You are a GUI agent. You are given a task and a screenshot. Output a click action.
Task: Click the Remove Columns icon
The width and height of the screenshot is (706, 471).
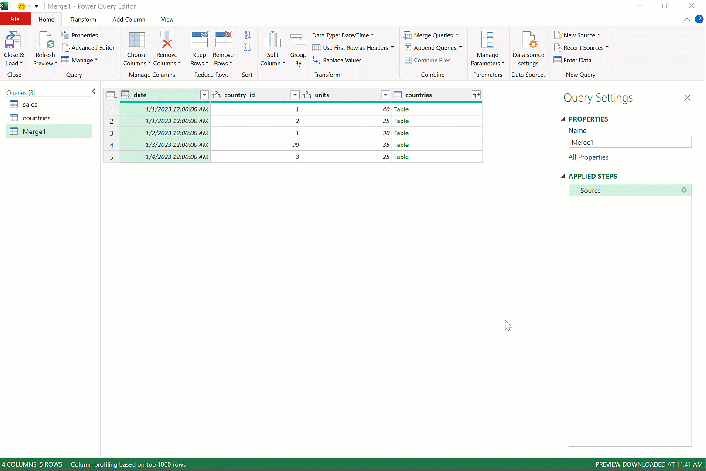pos(167,40)
